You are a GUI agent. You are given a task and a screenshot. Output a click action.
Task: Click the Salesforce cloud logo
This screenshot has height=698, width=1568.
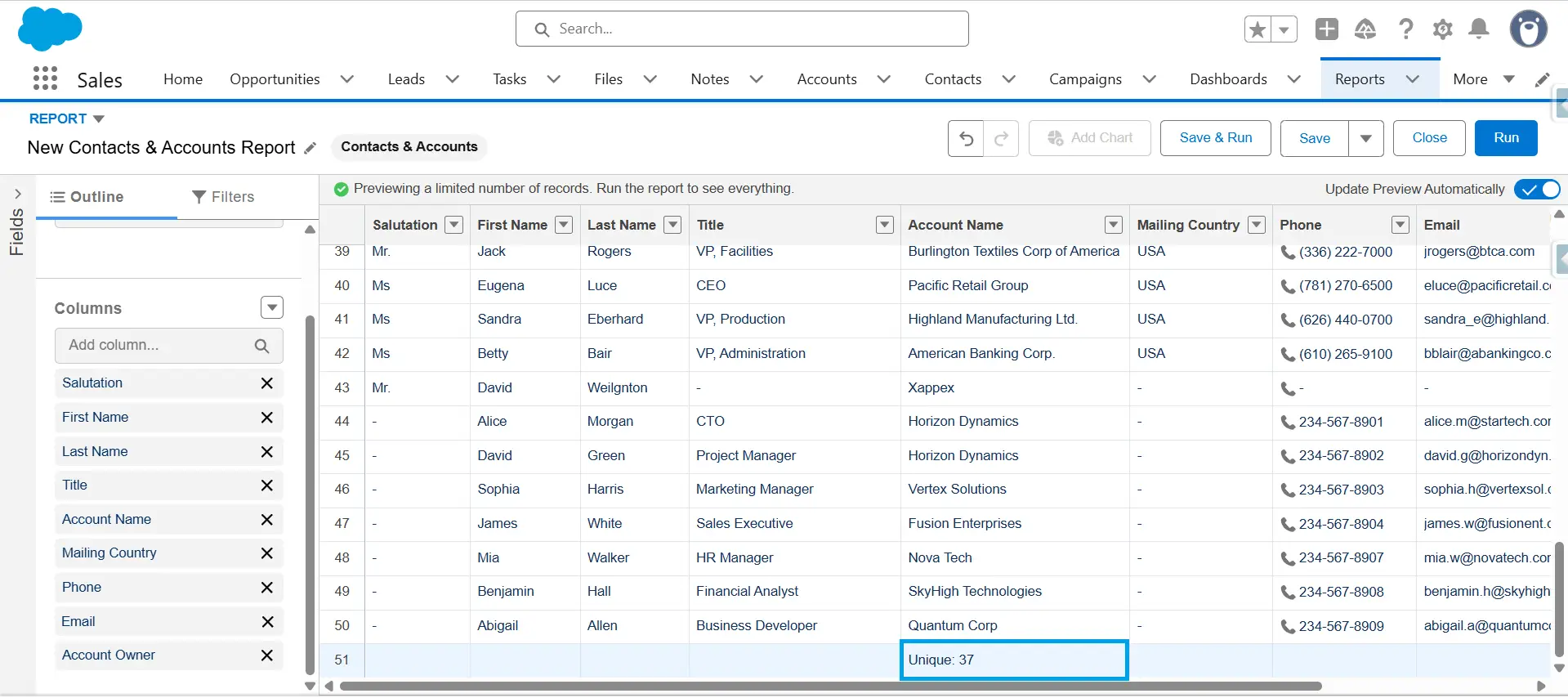50,29
